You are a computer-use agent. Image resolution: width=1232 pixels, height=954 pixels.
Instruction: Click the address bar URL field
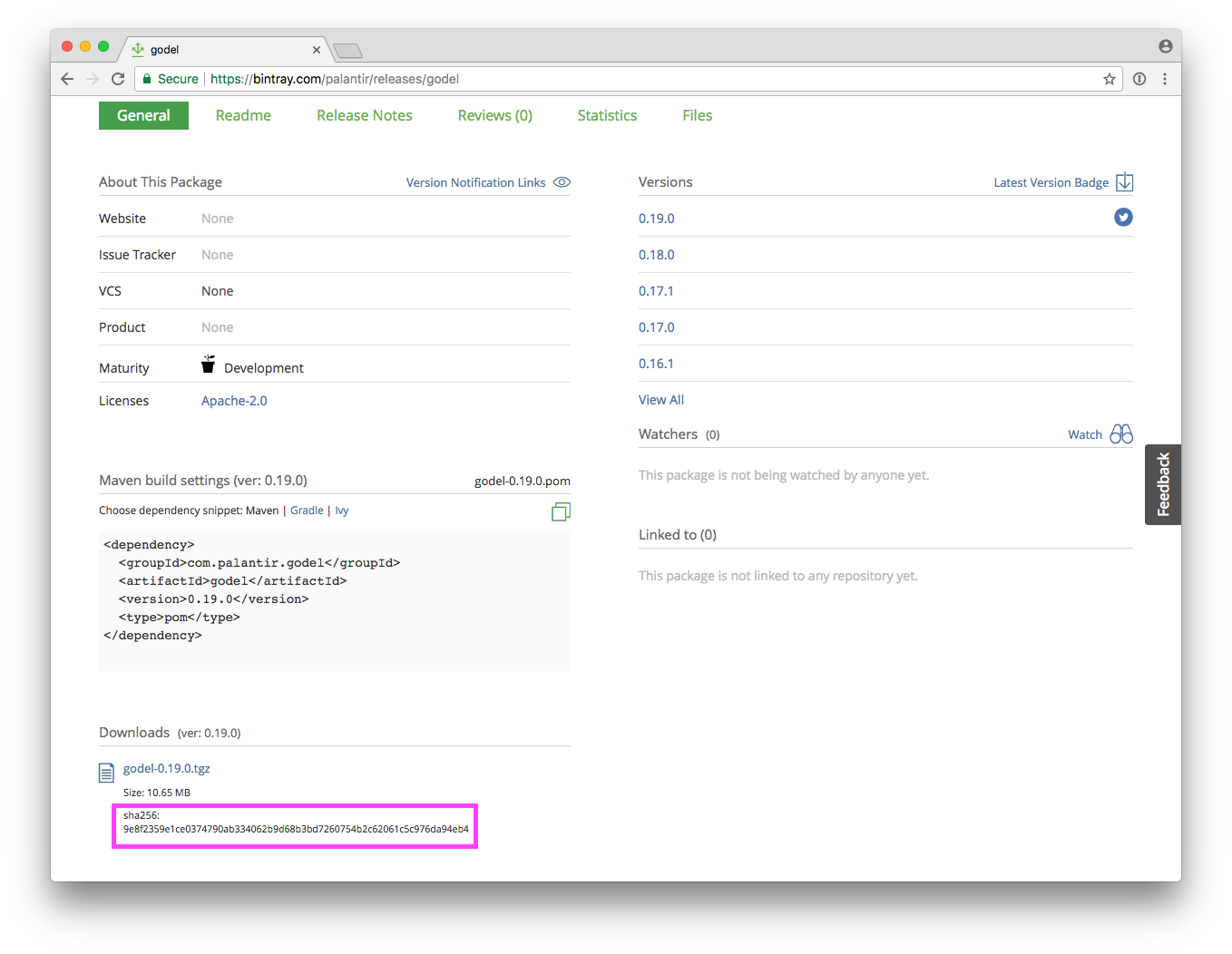click(629, 79)
